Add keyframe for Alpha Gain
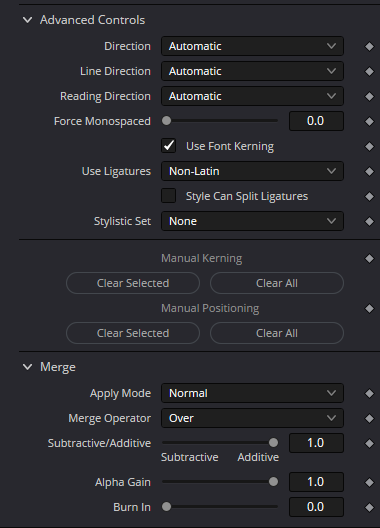The image size is (380, 528). click(x=370, y=482)
